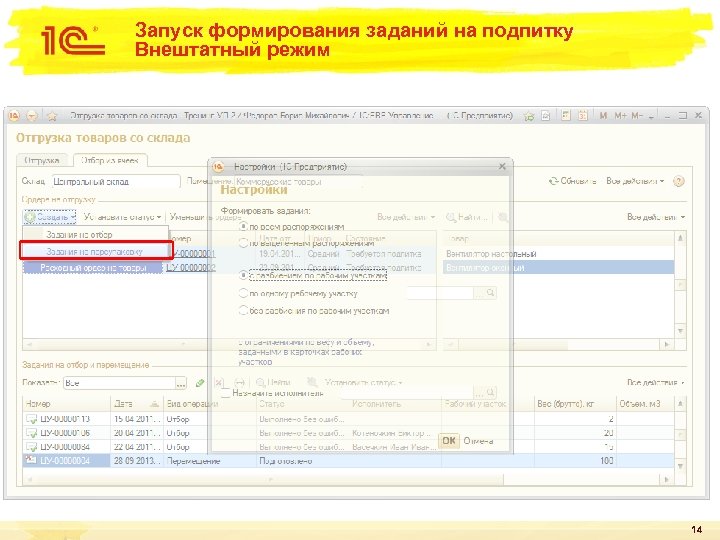Click the magnifier icon in the исполнитель field

pyautogui.click(x=490, y=392)
